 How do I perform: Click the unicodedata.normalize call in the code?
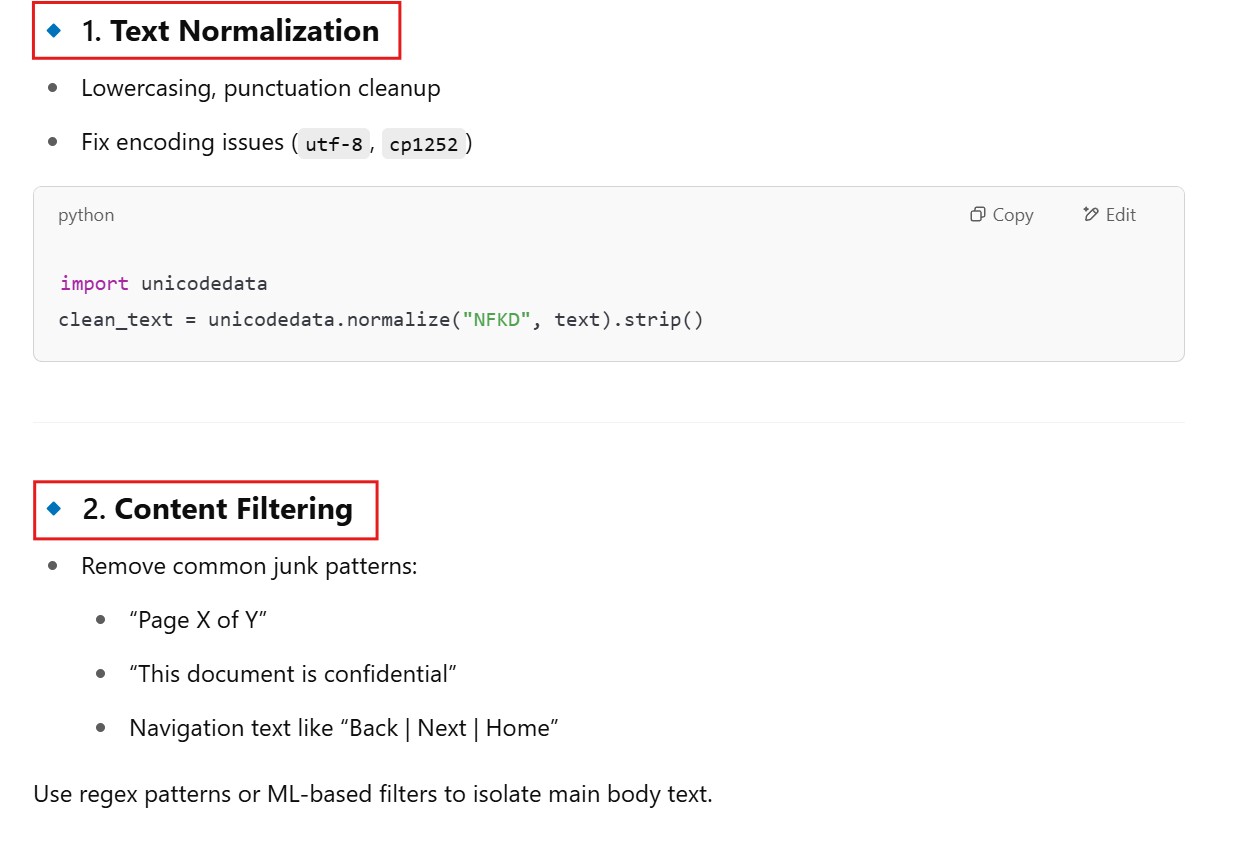pos(330,321)
